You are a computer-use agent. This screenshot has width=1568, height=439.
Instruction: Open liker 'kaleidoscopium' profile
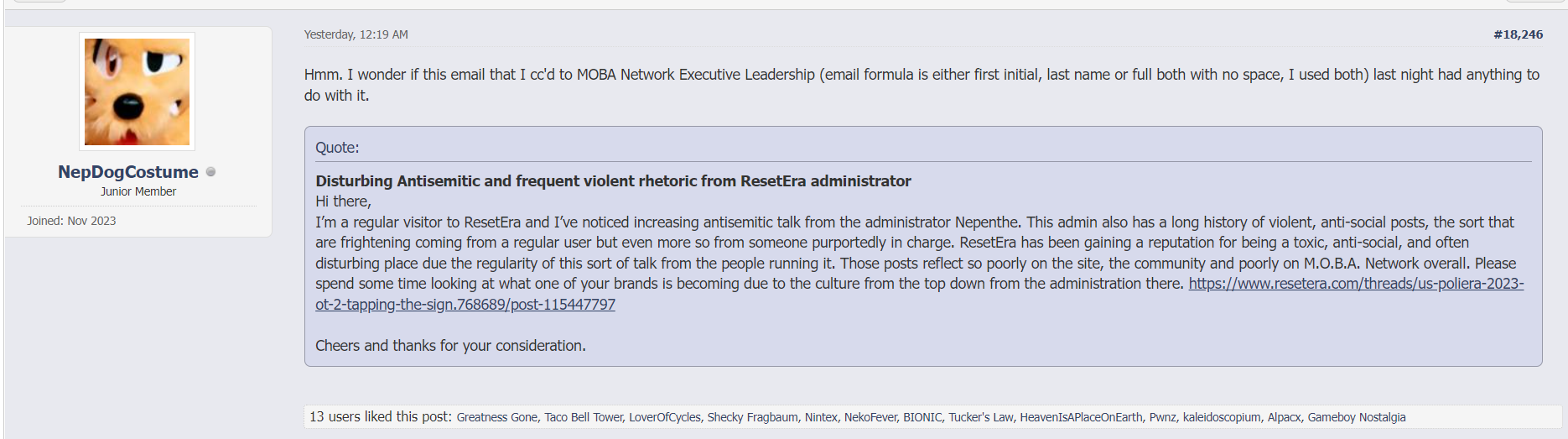point(1222,417)
